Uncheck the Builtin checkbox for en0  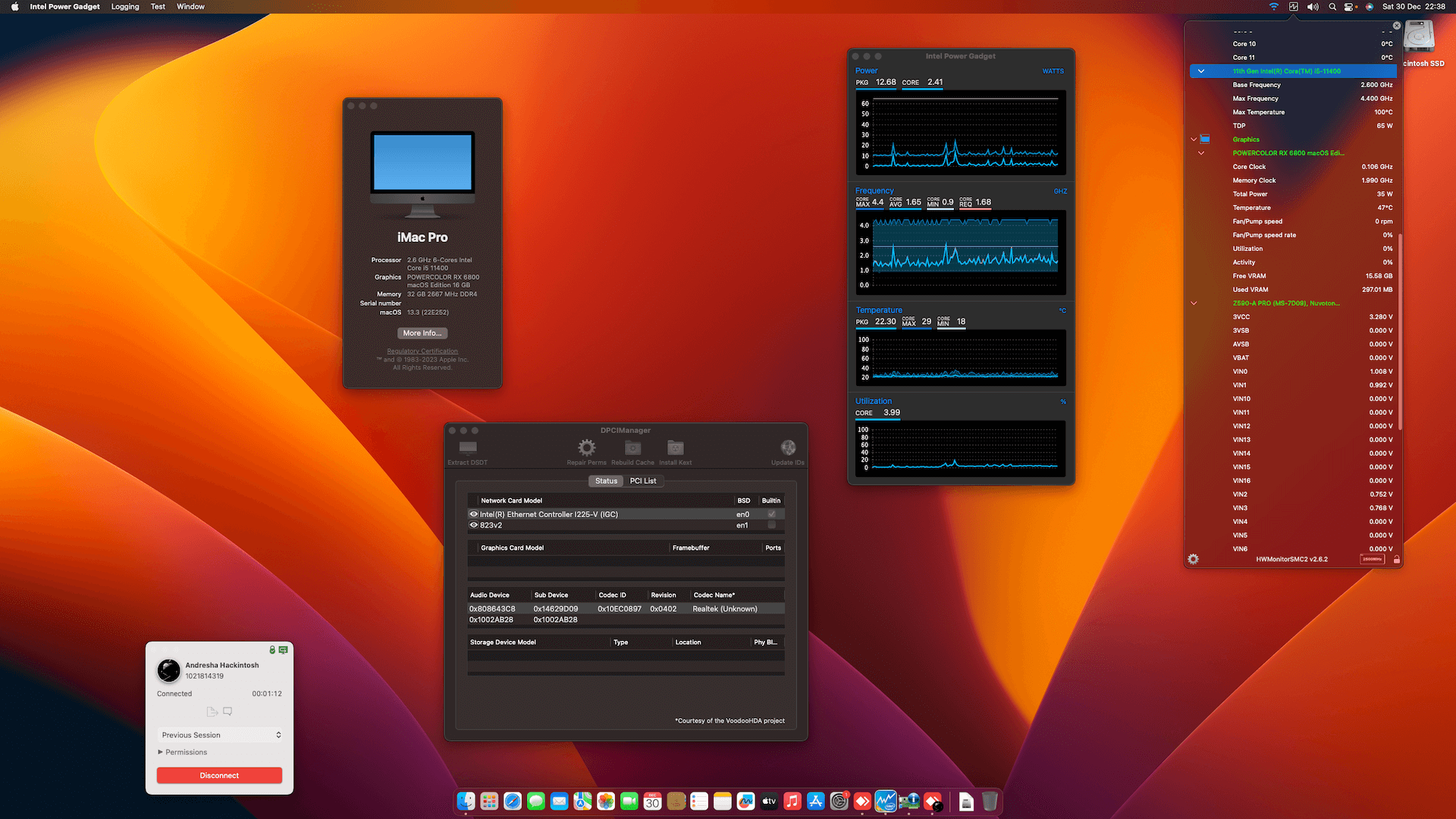coord(772,513)
